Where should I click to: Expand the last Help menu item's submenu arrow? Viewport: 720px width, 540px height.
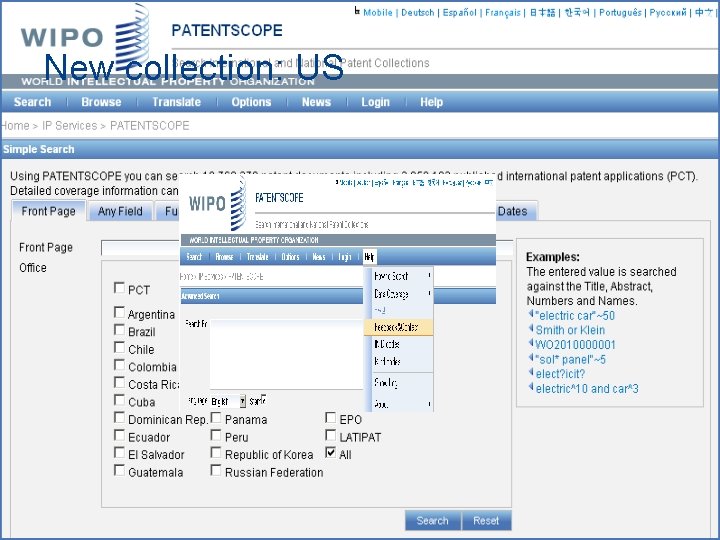pyautogui.click(x=429, y=404)
